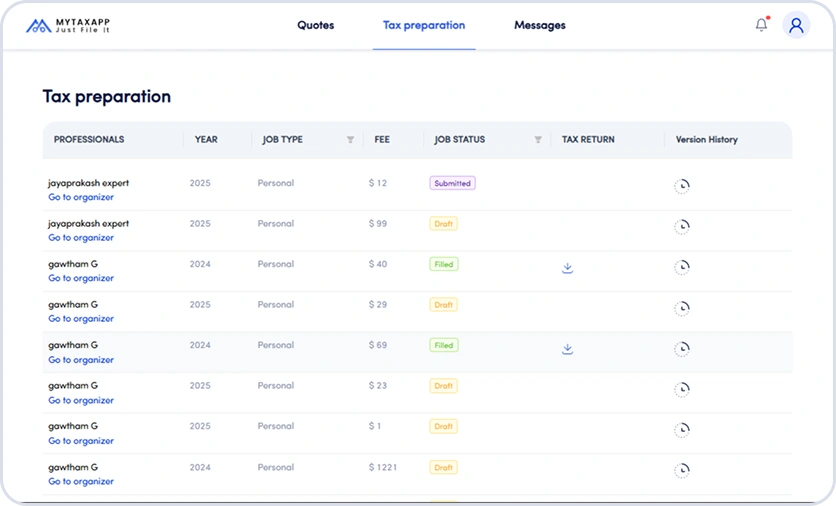This screenshot has width=836, height=506.
Task: Switch to the Messages tab
Action: pos(539,26)
